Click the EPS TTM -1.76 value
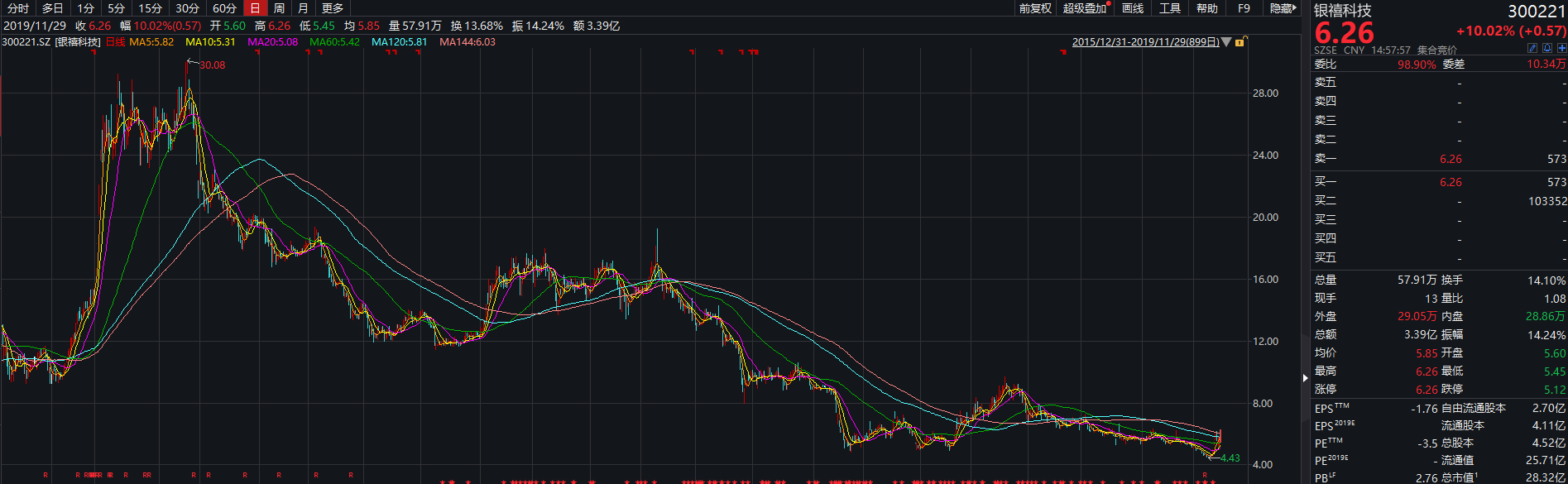Image resolution: width=1568 pixels, height=484 pixels. (1424, 409)
